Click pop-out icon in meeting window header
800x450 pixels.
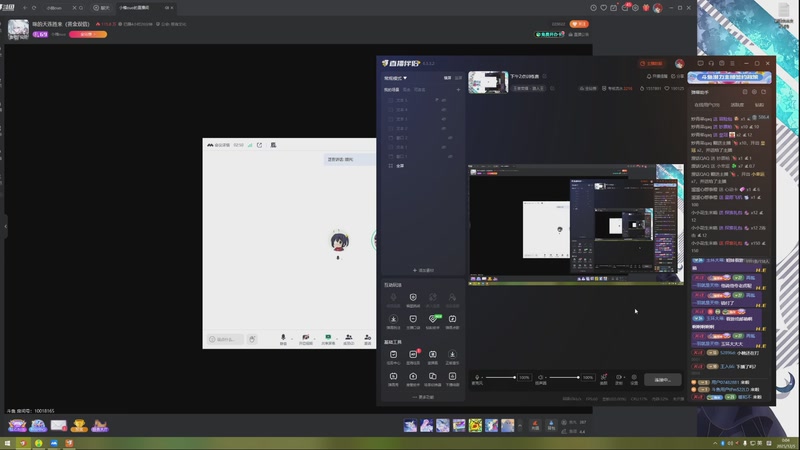(x=259, y=145)
